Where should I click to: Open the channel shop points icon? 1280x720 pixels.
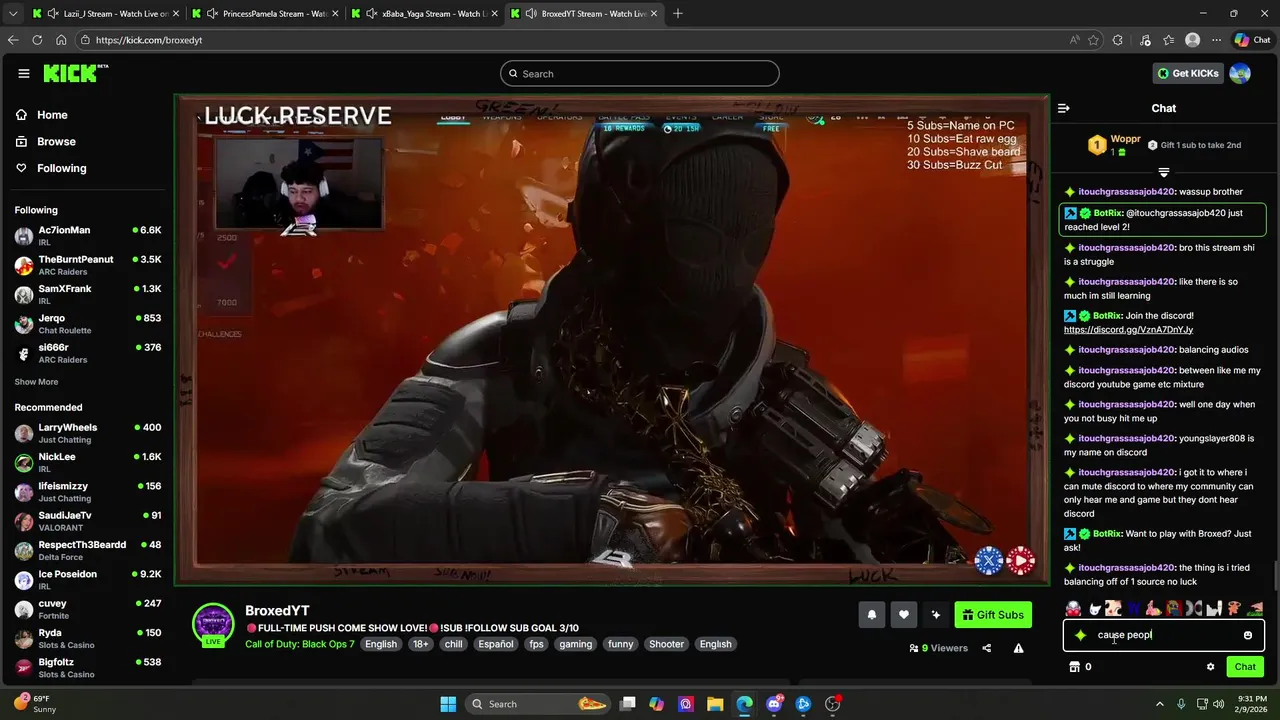click(1075, 667)
